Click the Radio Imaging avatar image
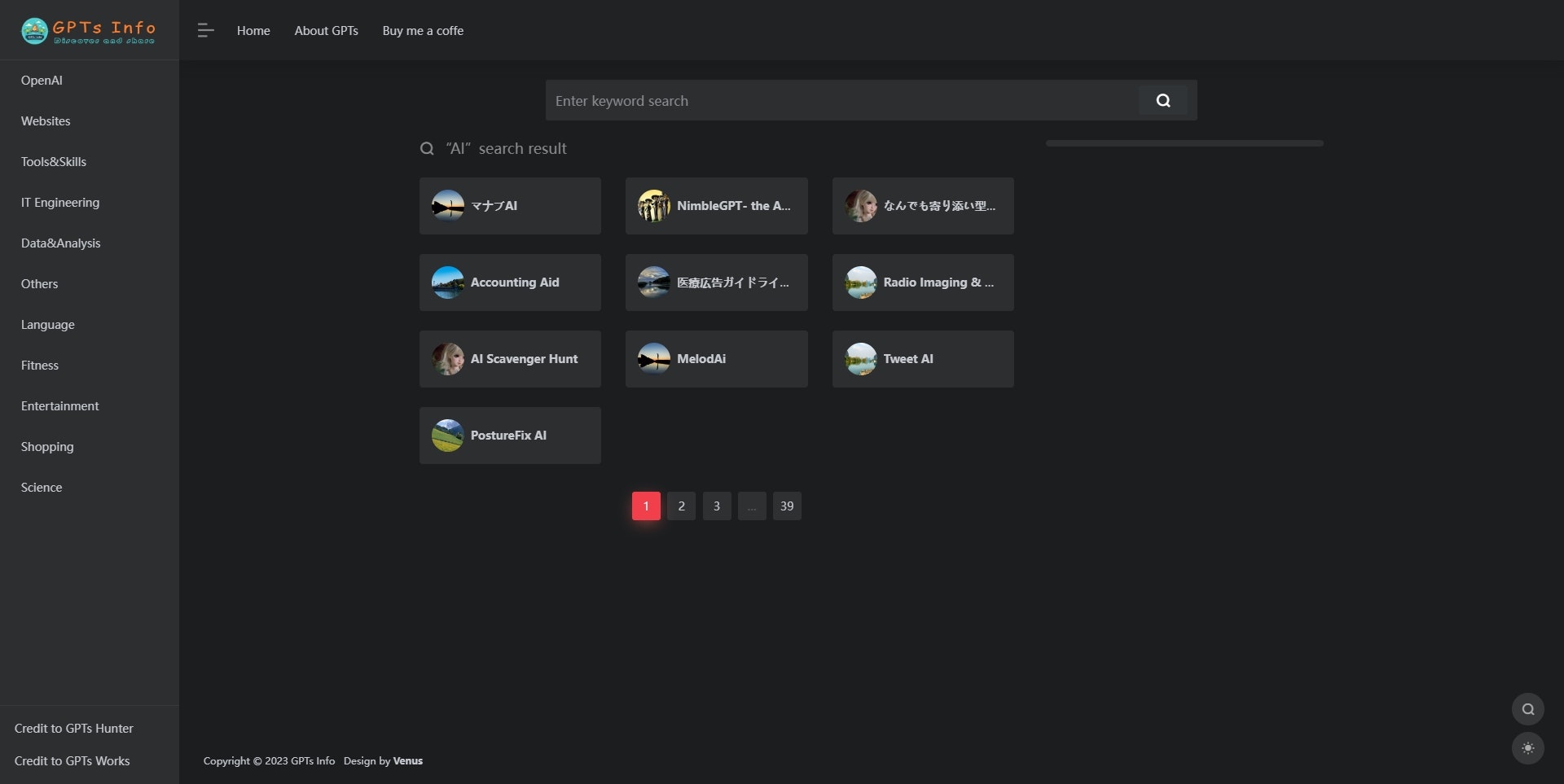Image resolution: width=1564 pixels, height=784 pixels. click(x=861, y=283)
